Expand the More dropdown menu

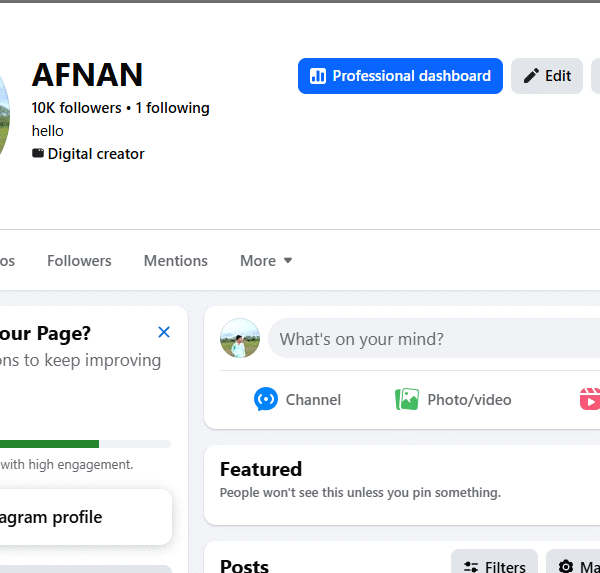tap(266, 261)
